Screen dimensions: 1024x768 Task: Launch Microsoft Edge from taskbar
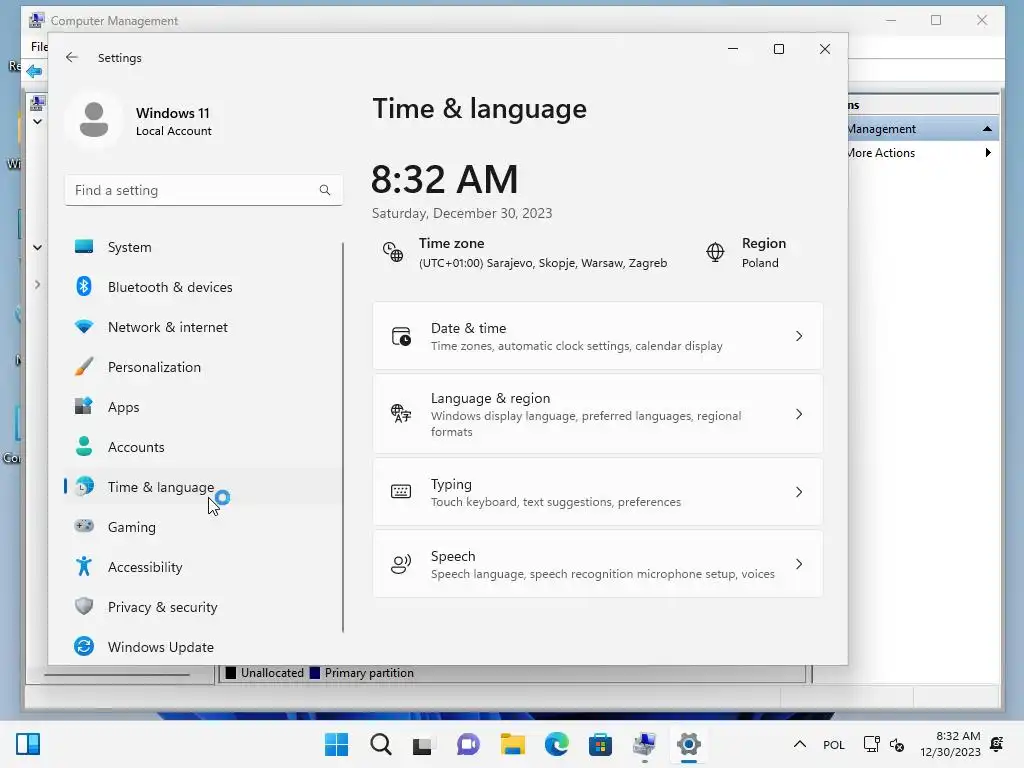click(556, 744)
